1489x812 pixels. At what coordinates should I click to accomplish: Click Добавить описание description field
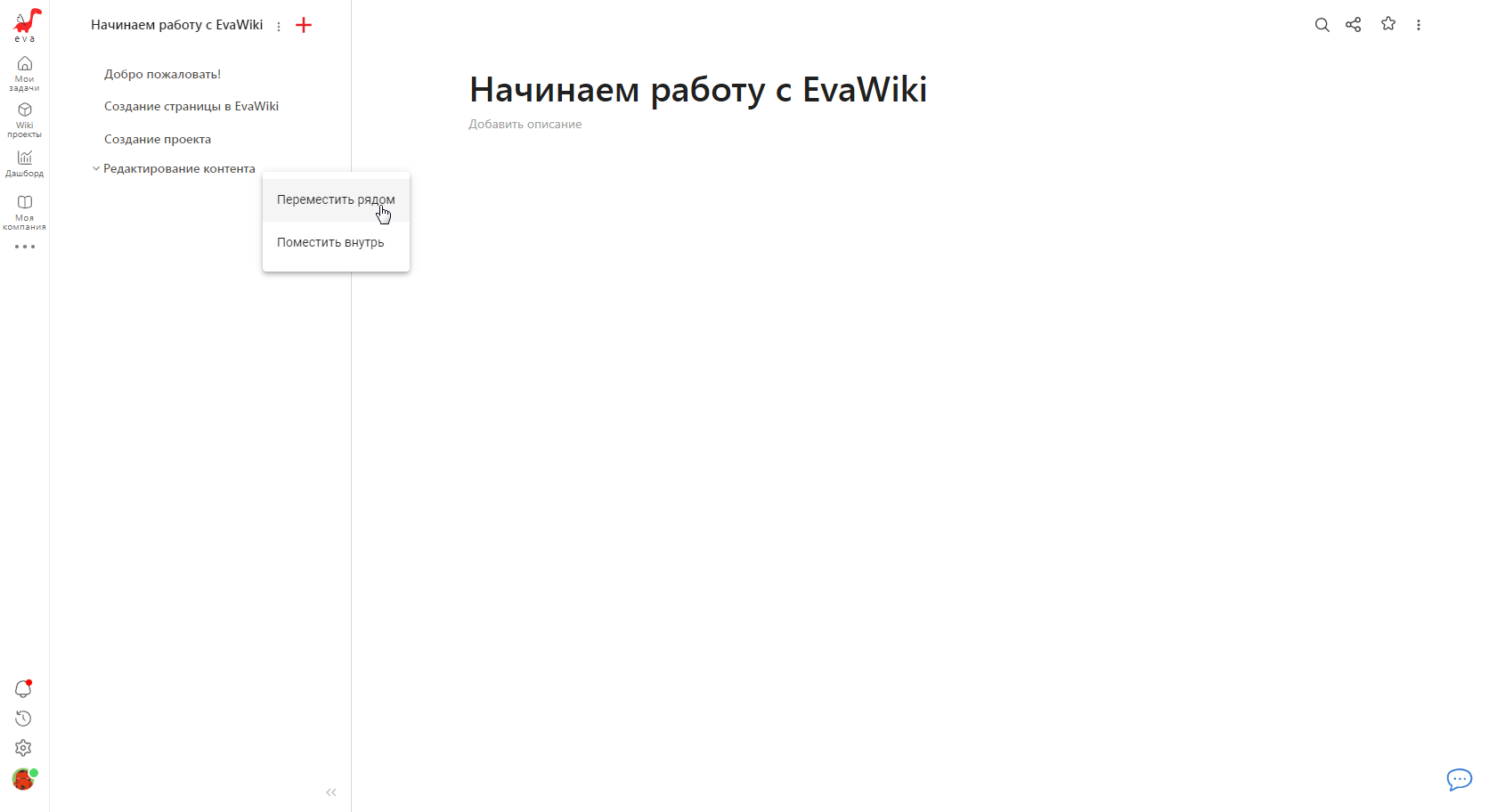525,125
